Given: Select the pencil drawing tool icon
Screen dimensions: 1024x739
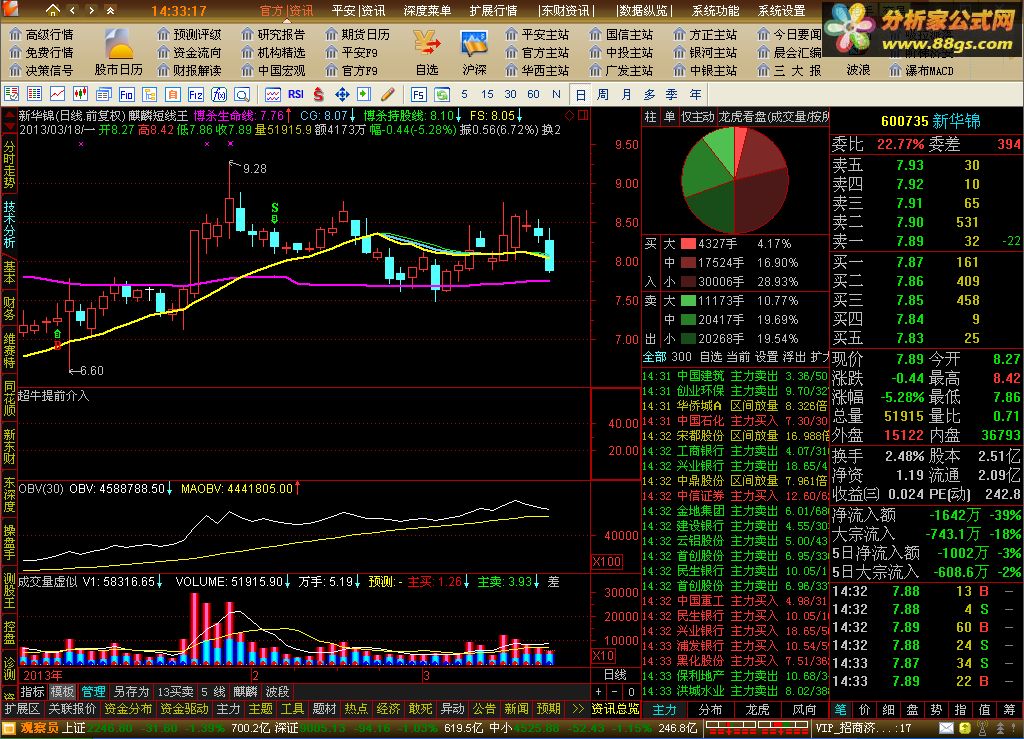Looking at the screenshot, I should click(x=388, y=94).
